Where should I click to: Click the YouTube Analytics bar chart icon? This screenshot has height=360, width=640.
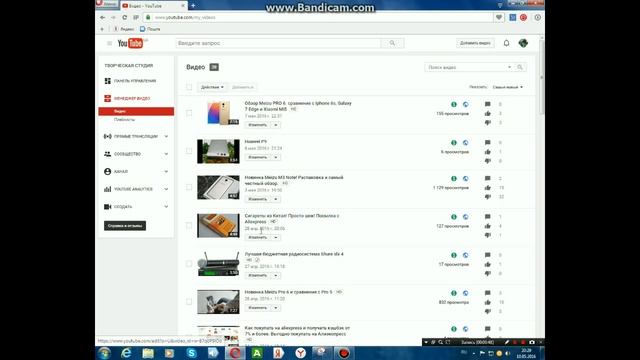point(107,189)
